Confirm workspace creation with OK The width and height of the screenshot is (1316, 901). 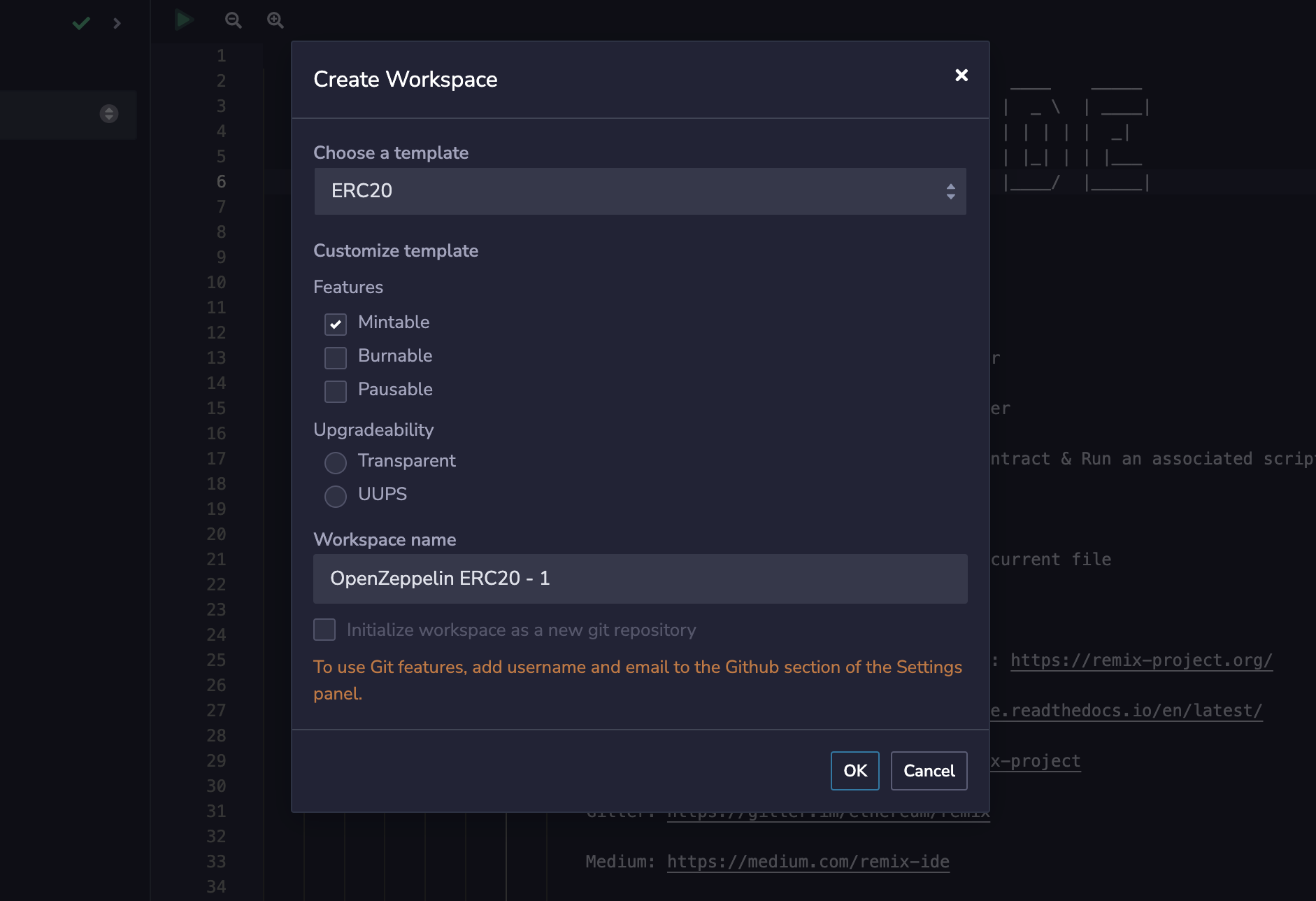tap(854, 771)
